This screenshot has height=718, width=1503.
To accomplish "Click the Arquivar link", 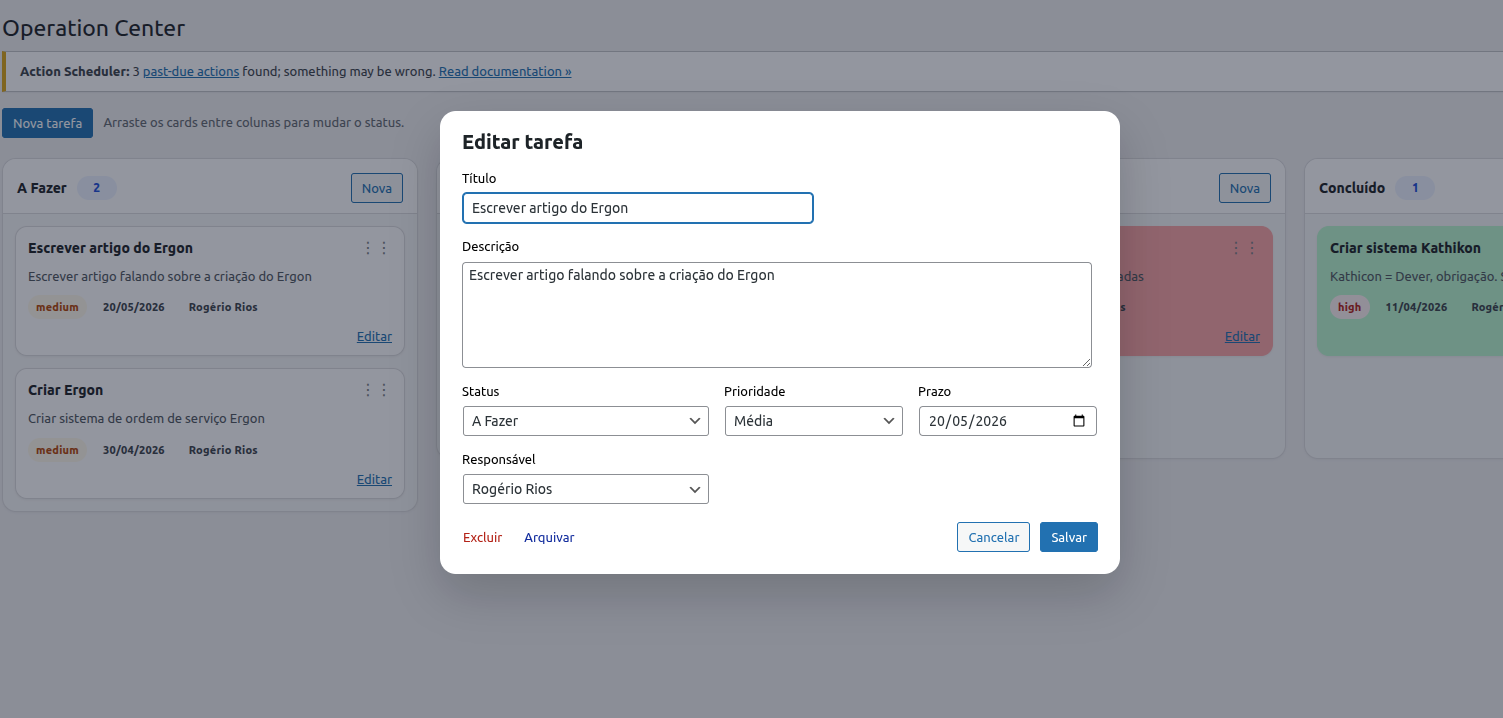I will click(549, 537).
